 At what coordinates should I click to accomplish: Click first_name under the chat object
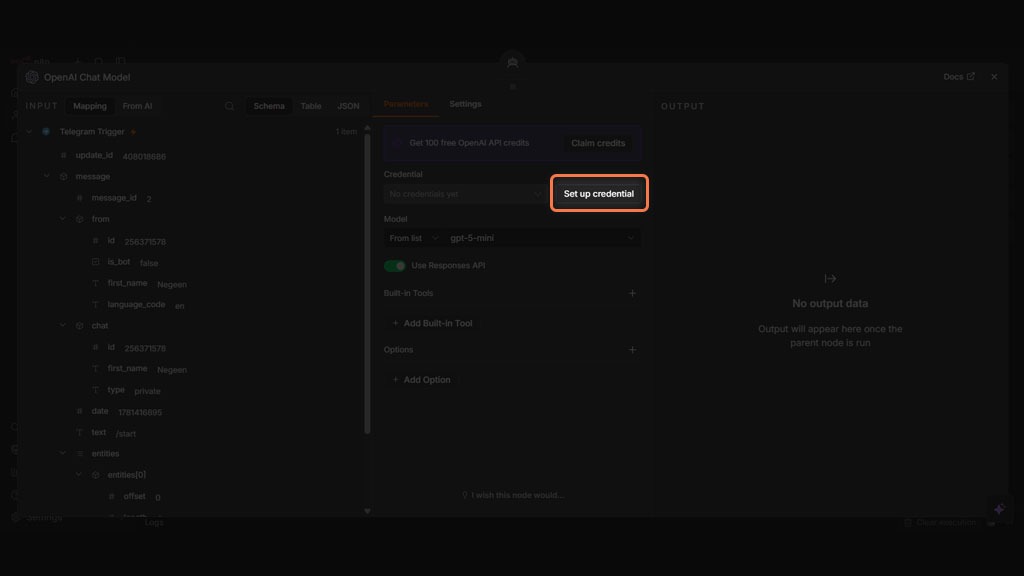[127, 368]
